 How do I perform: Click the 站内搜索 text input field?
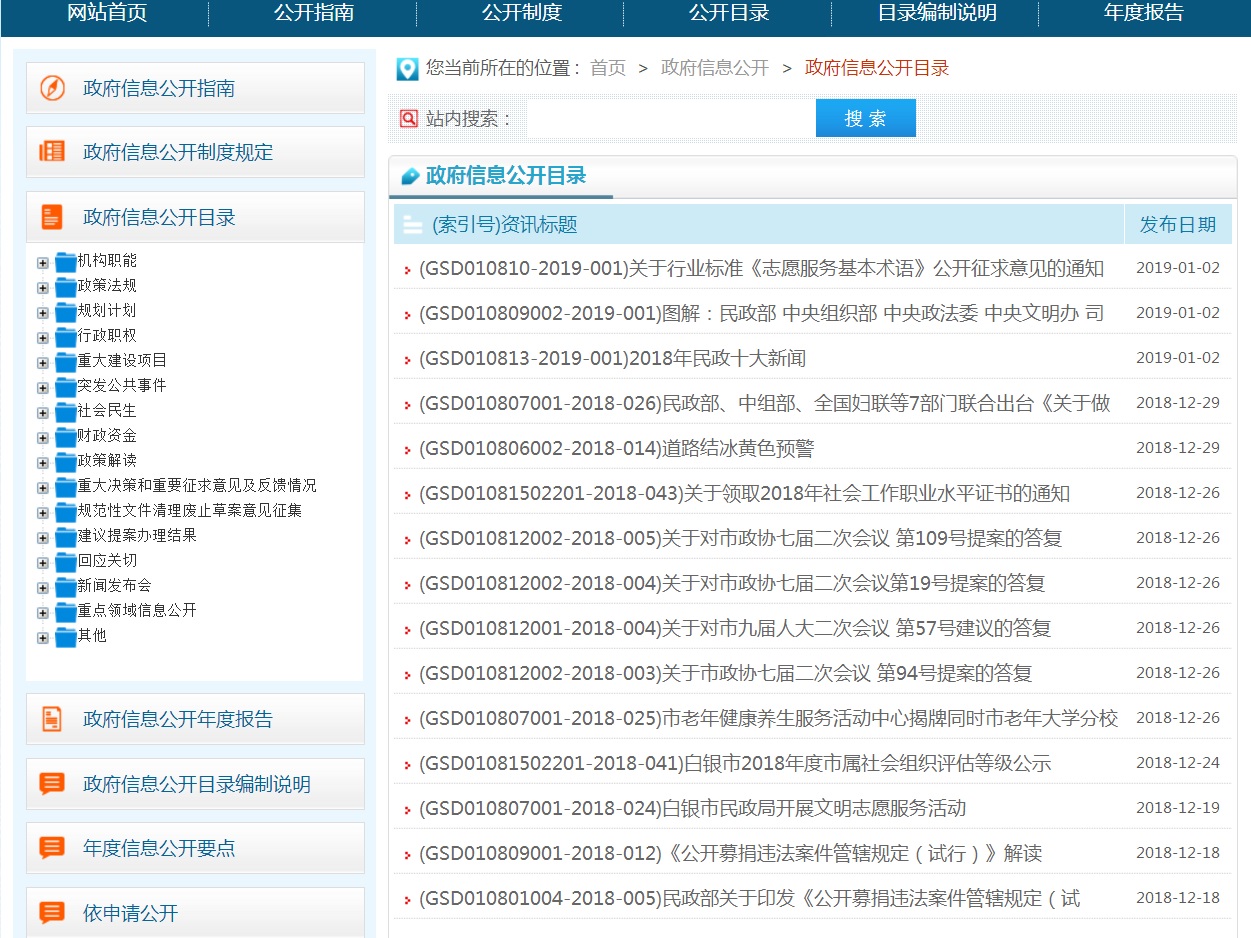670,119
